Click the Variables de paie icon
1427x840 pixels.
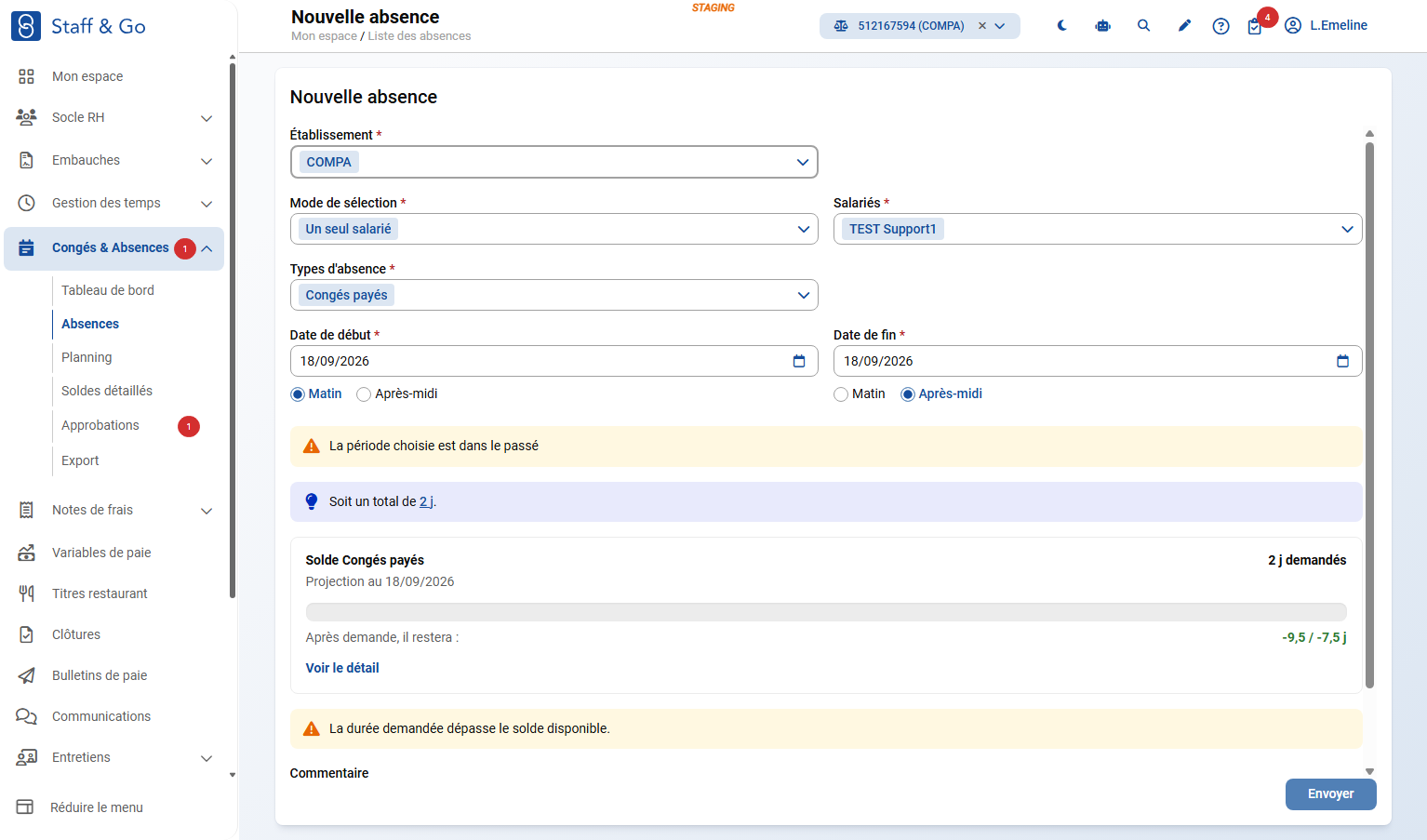(x=26, y=553)
